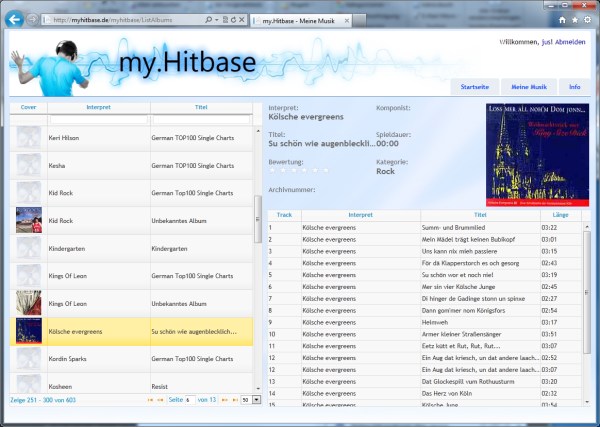Click the just username link
Screen dimensions: 600x427
tap(547, 42)
